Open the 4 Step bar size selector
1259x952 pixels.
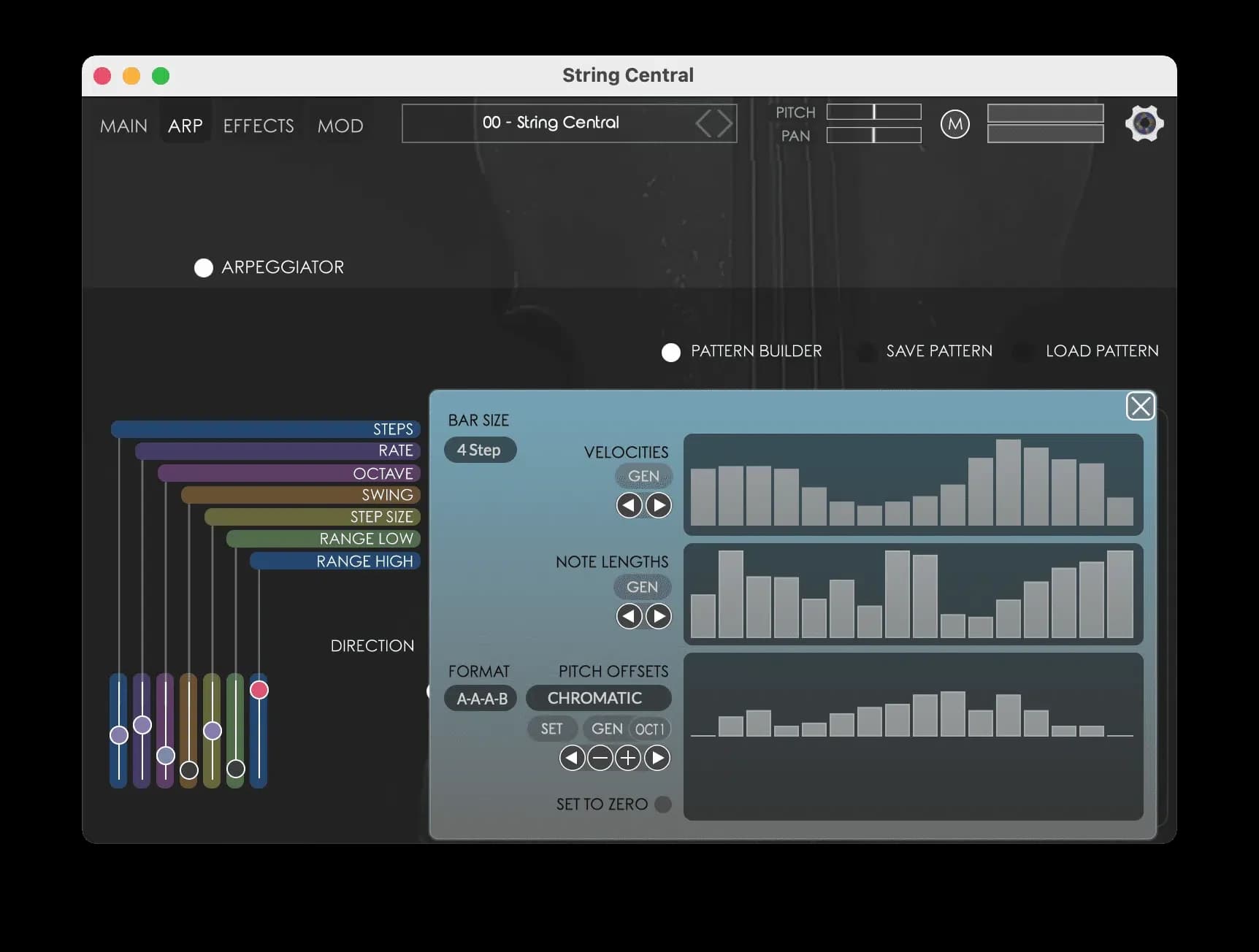click(x=480, y=450)
